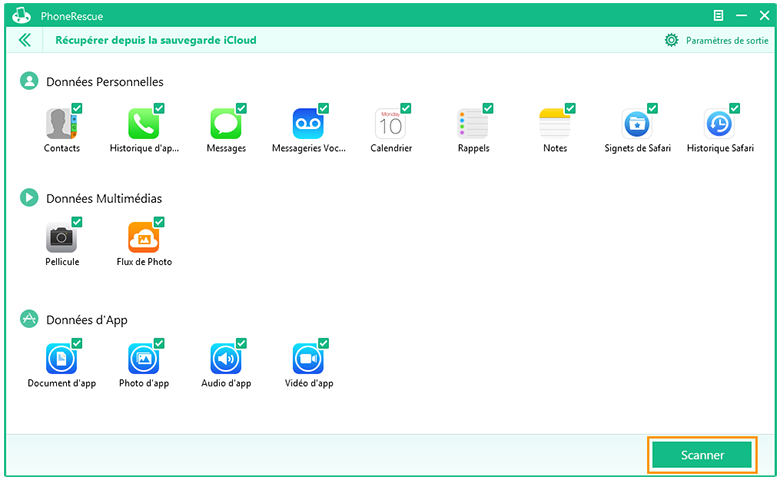This screenshot has width=780, height=480.
Task: Uncheck the Signets de Safari checkbox
Action: (653, 108)
